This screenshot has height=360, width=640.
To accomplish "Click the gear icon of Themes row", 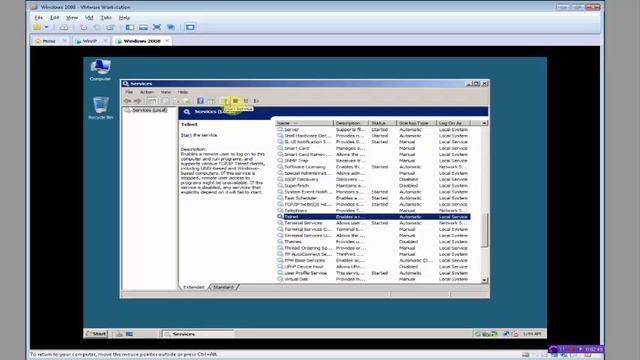I will (280, 242).
